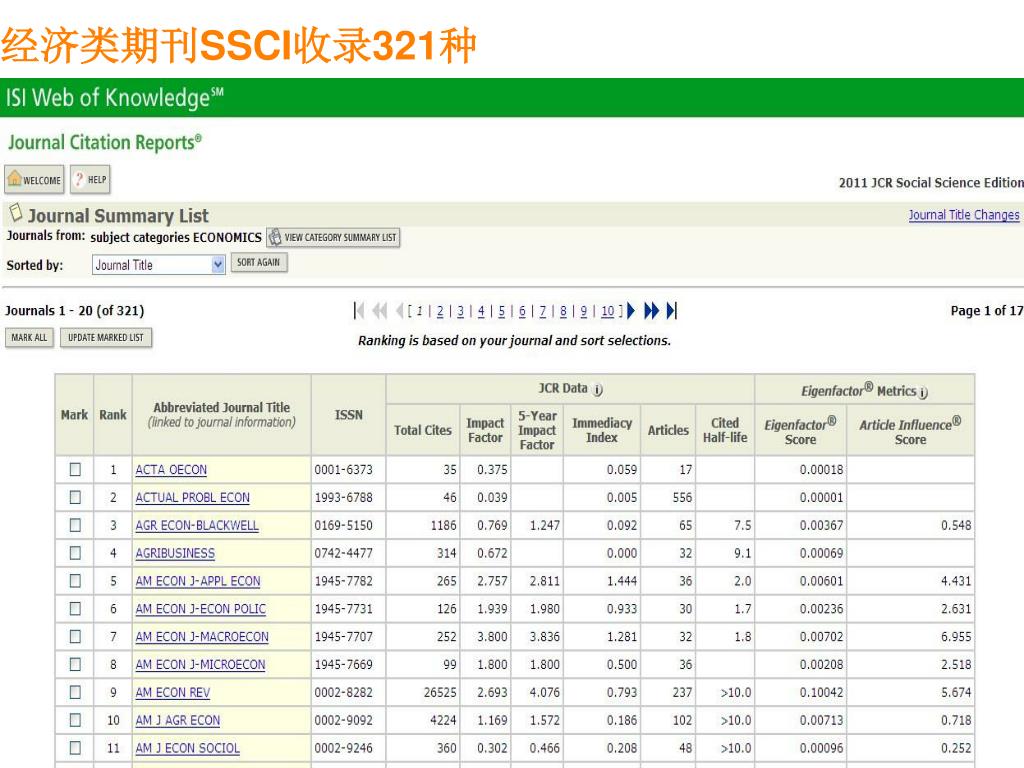
Task: Mark the AM J ECON SOCIOL checkbox
Action: (75, 747)
